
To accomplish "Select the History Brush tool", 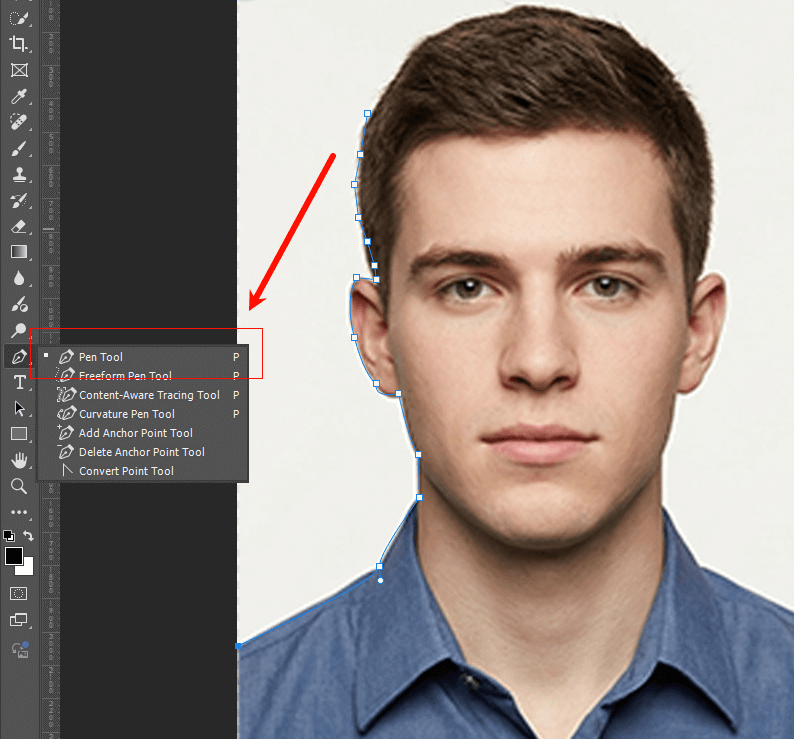I will tap(19, 201).
